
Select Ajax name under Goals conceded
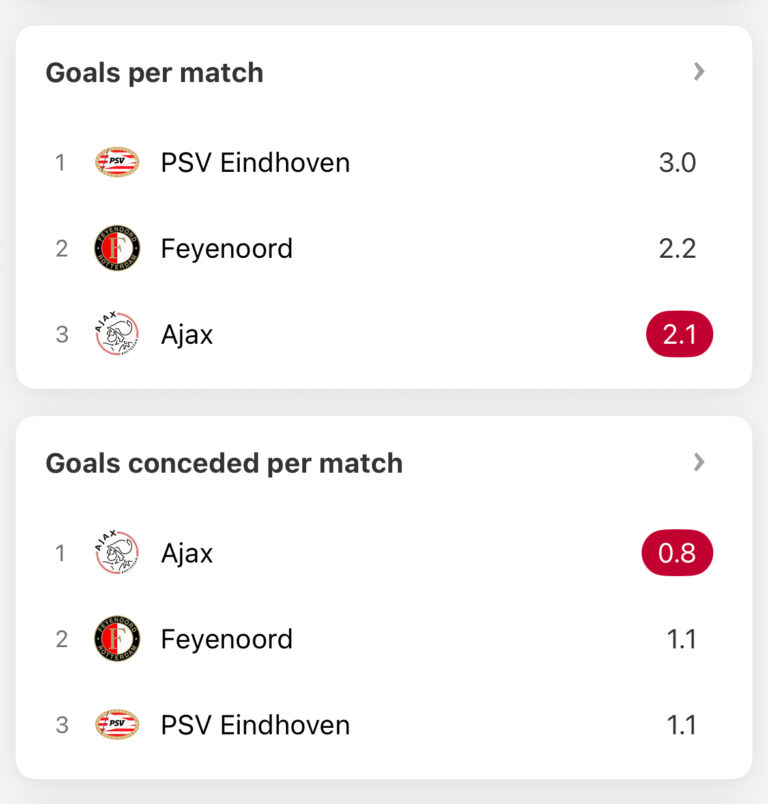tap(187, 553)
